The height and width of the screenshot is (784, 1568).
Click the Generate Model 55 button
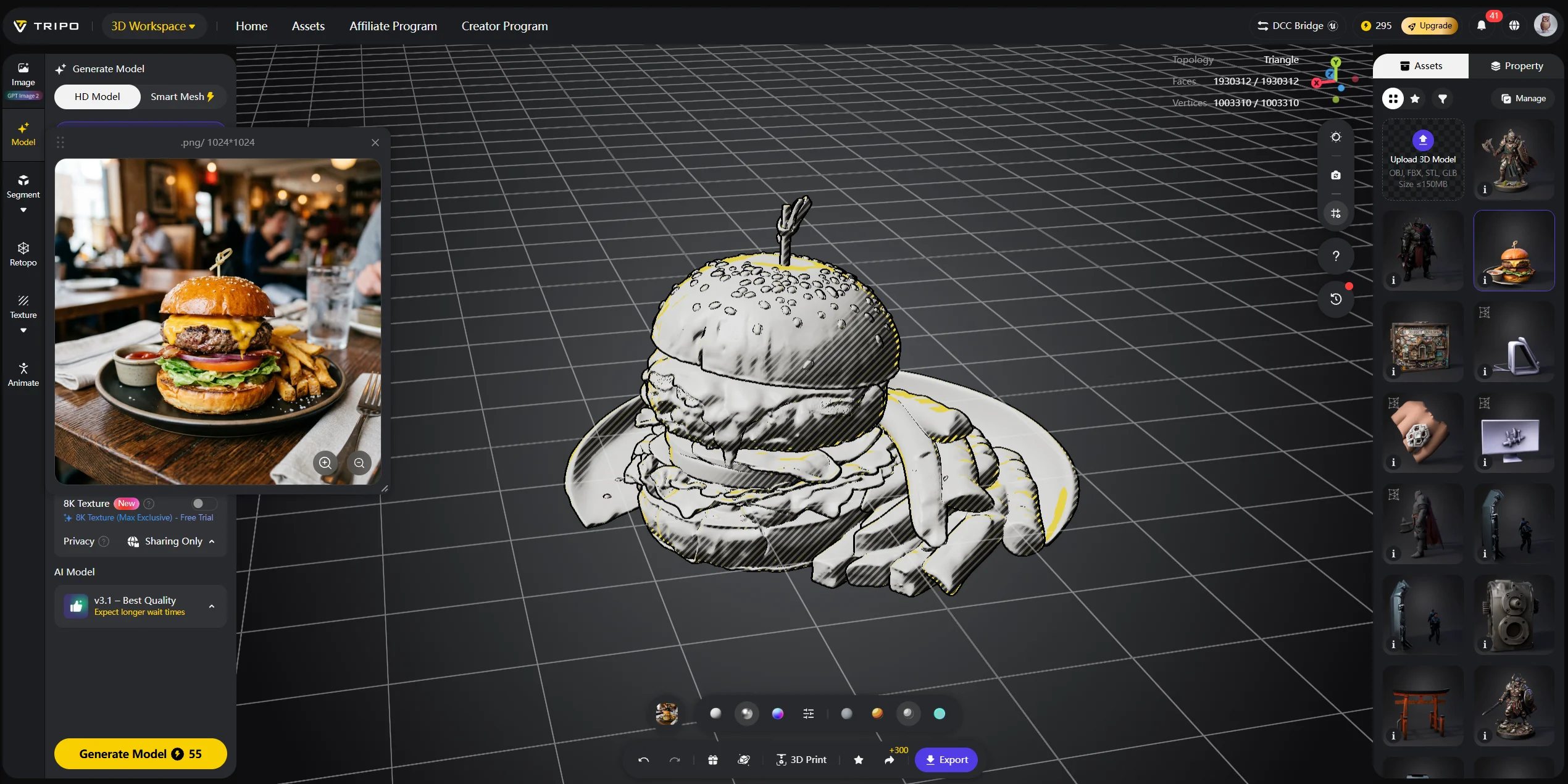pyautogui.click(x=141, y=754)
